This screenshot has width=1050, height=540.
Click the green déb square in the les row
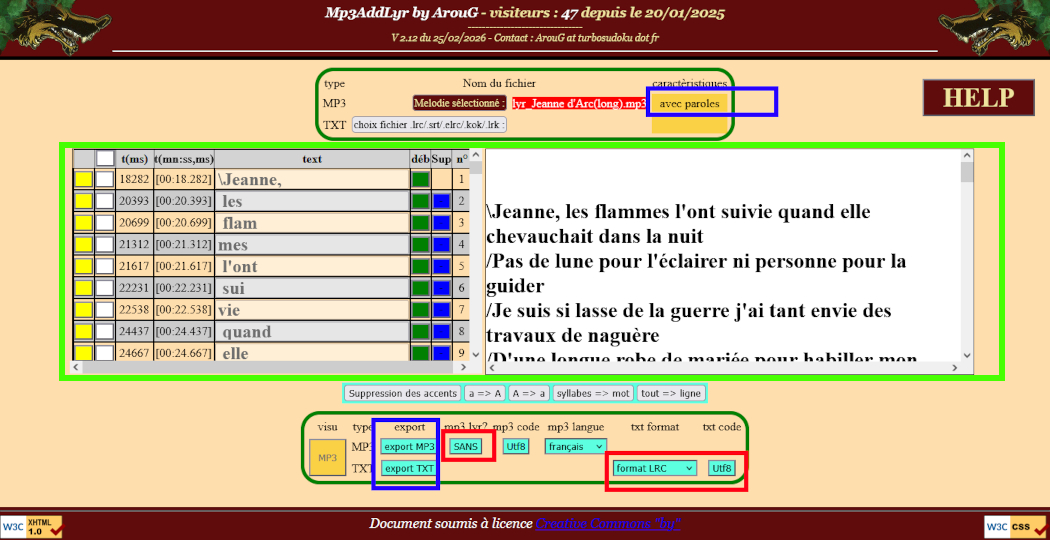[x=420, y=202]
